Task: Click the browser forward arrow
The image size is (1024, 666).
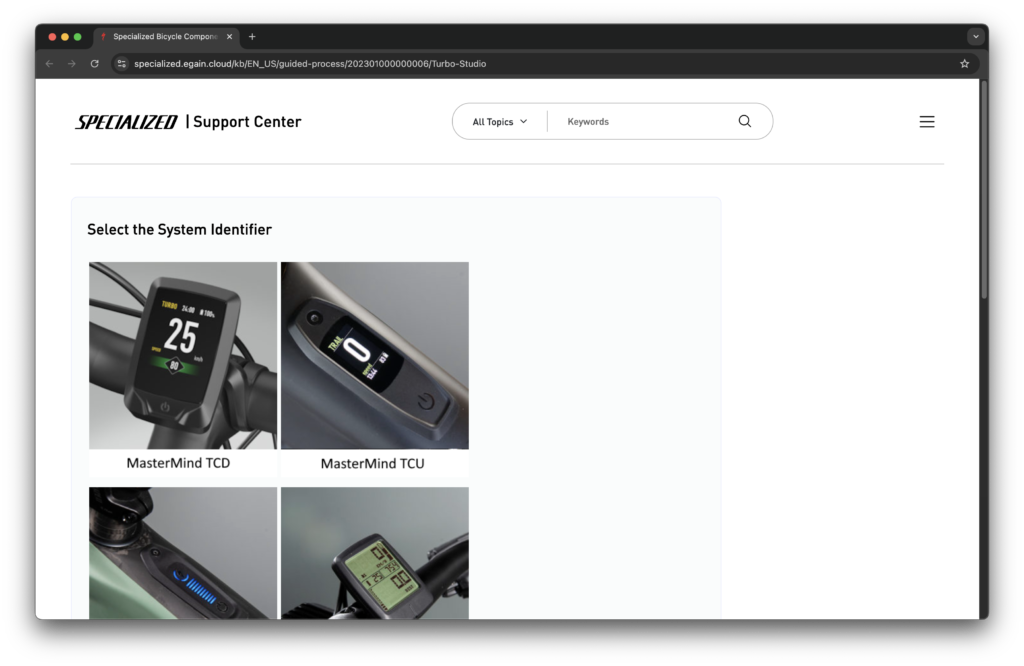Action: [72, 63]
